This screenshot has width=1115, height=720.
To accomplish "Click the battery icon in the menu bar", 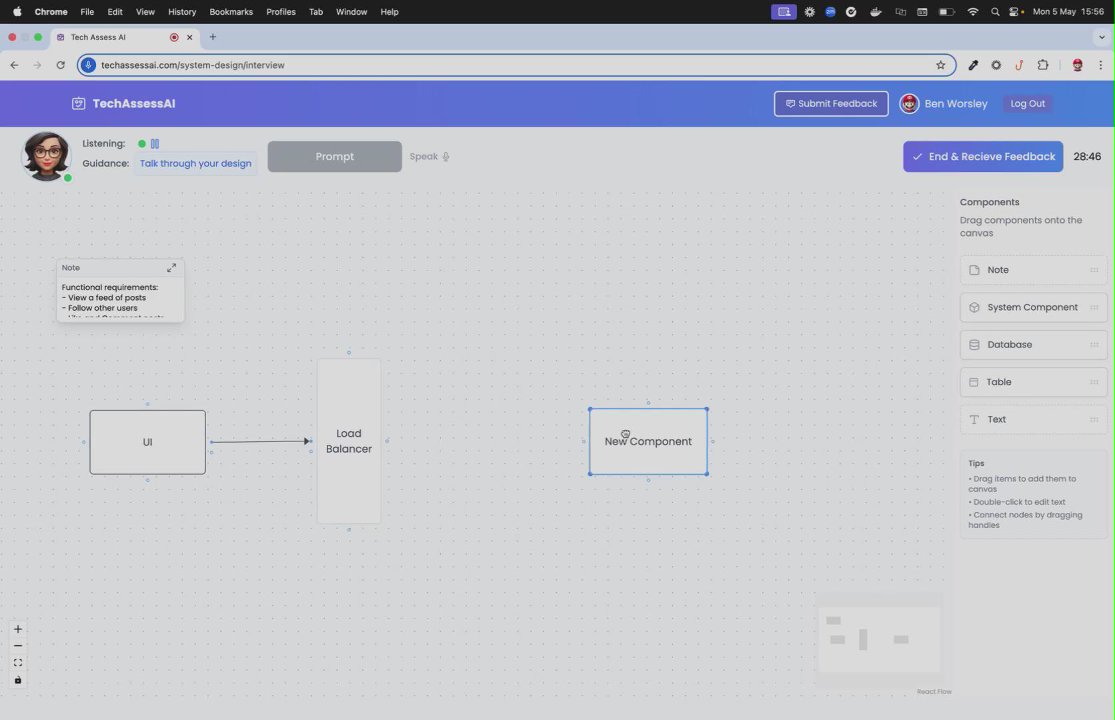I will [946, 12].
